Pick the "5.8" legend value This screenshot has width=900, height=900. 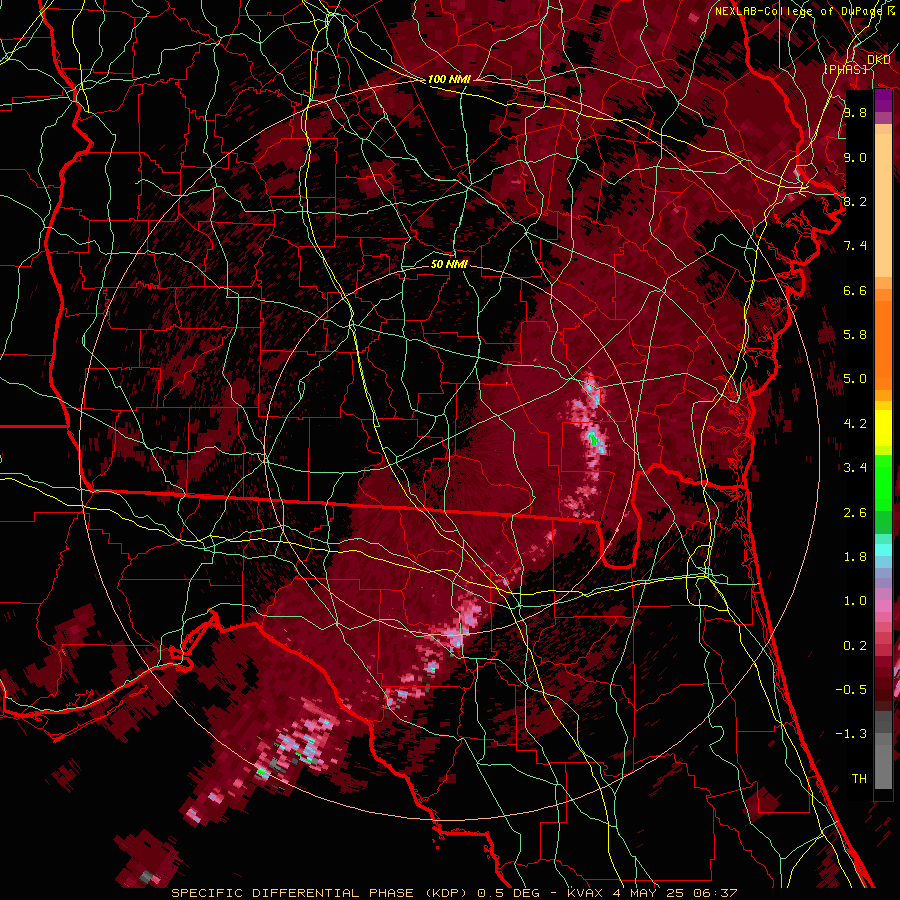tap(855, 335)
